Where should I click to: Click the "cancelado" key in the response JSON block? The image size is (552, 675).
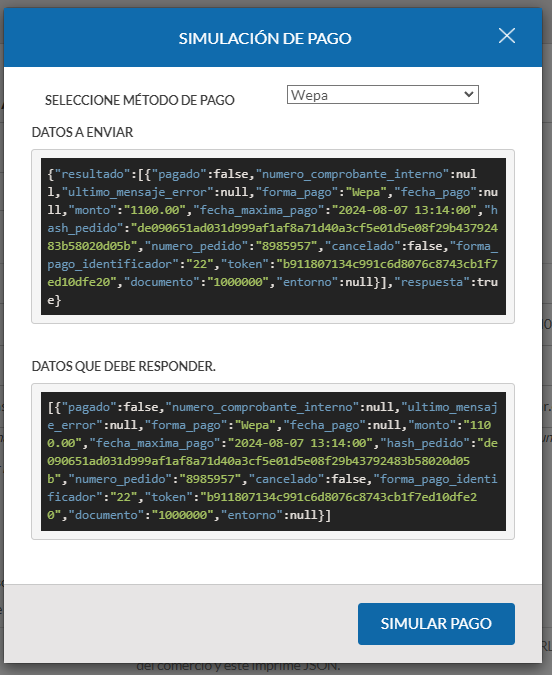coord(286,479)
